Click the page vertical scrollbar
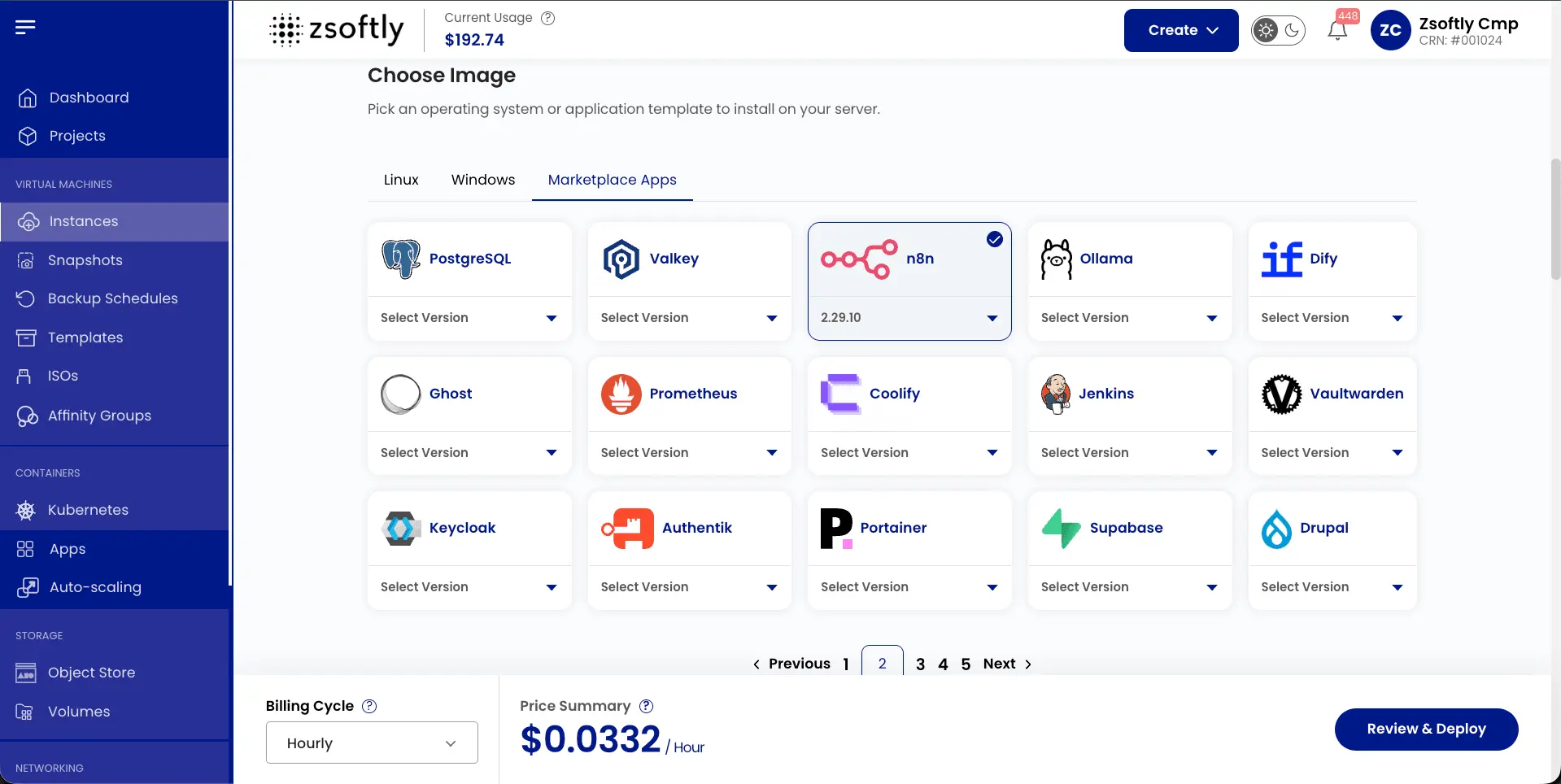Screen dimensions: 1561x784 pyautogui.click(x=1555, y=220)
